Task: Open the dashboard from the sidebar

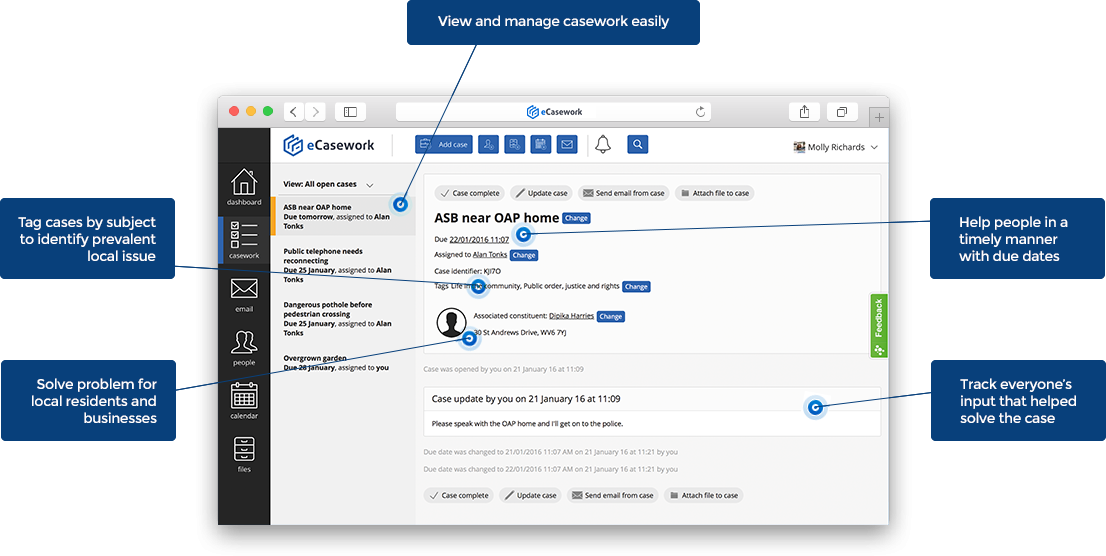Action: (x=243, y=187)
